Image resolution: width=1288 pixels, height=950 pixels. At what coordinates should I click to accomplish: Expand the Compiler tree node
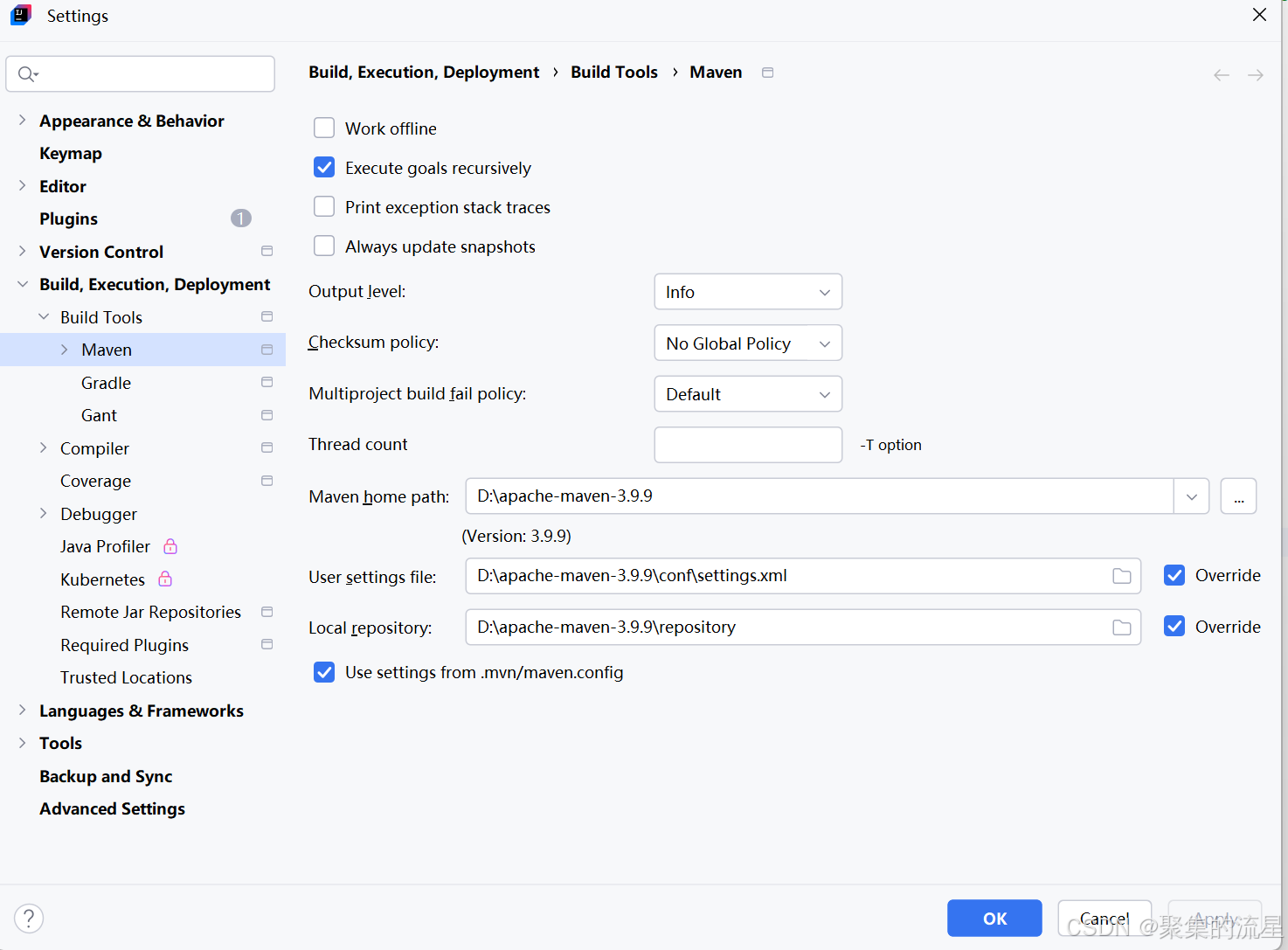coord(44,447)
